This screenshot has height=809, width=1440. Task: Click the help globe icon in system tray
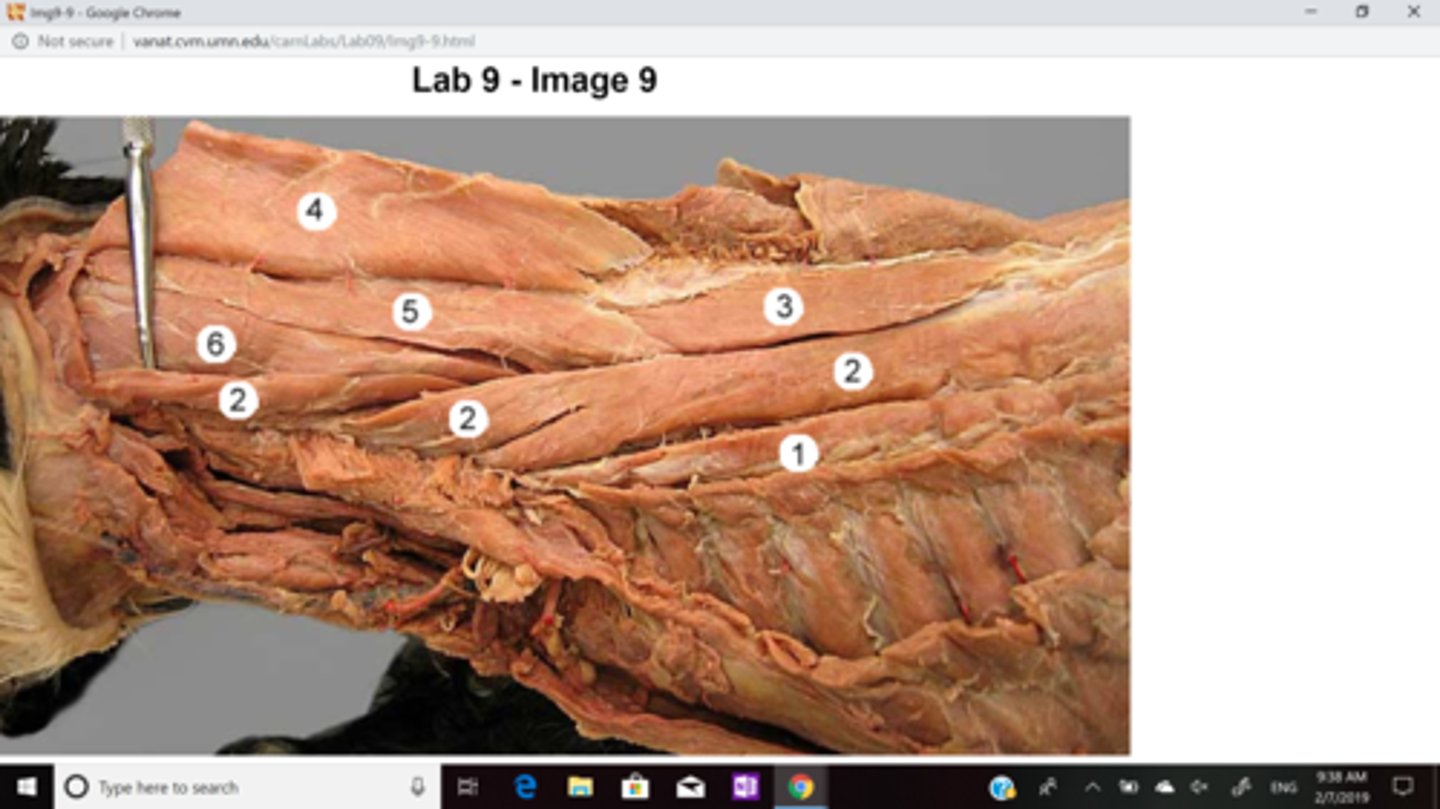tap(1002, 788)
